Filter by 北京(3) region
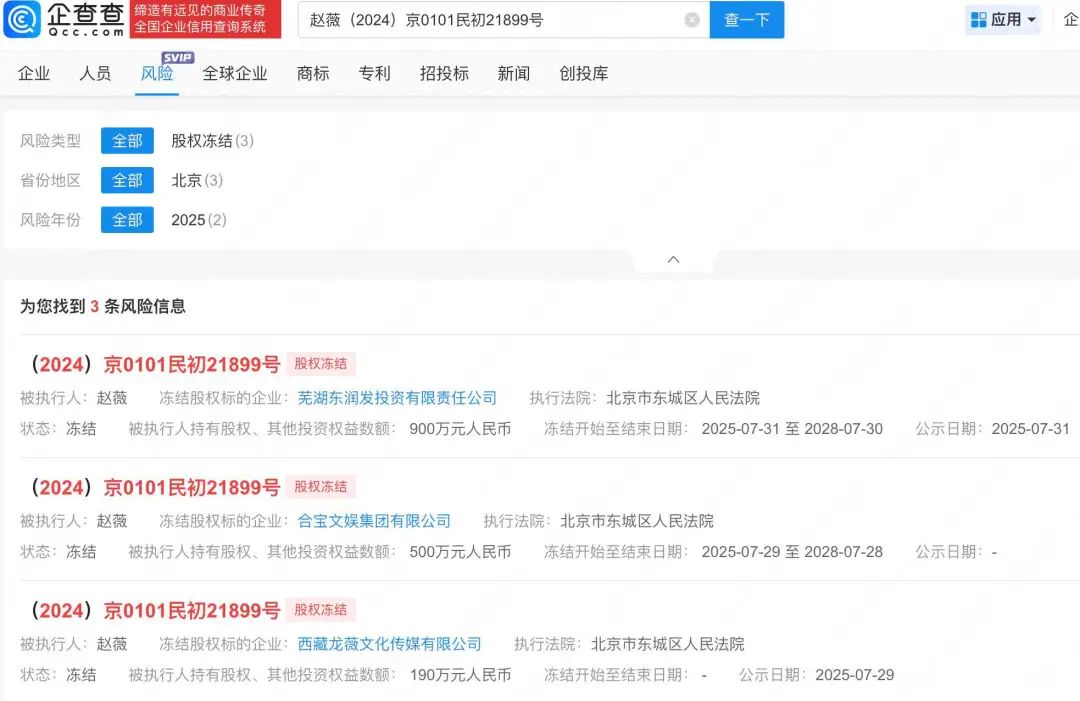1080x701 pixels. (x=197, y=180)
